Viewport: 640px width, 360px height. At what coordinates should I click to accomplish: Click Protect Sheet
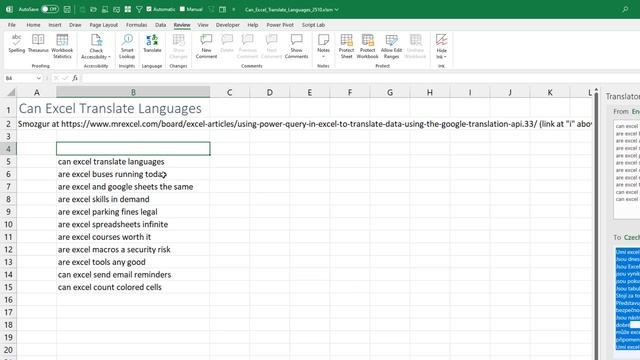point(346,46)
